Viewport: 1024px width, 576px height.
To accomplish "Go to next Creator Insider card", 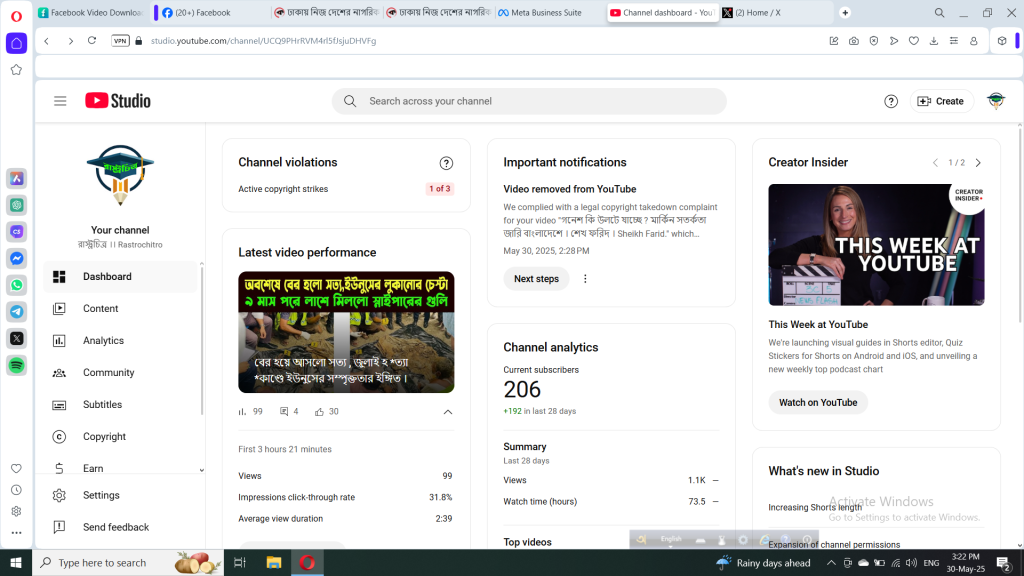I will click(978, 163).
